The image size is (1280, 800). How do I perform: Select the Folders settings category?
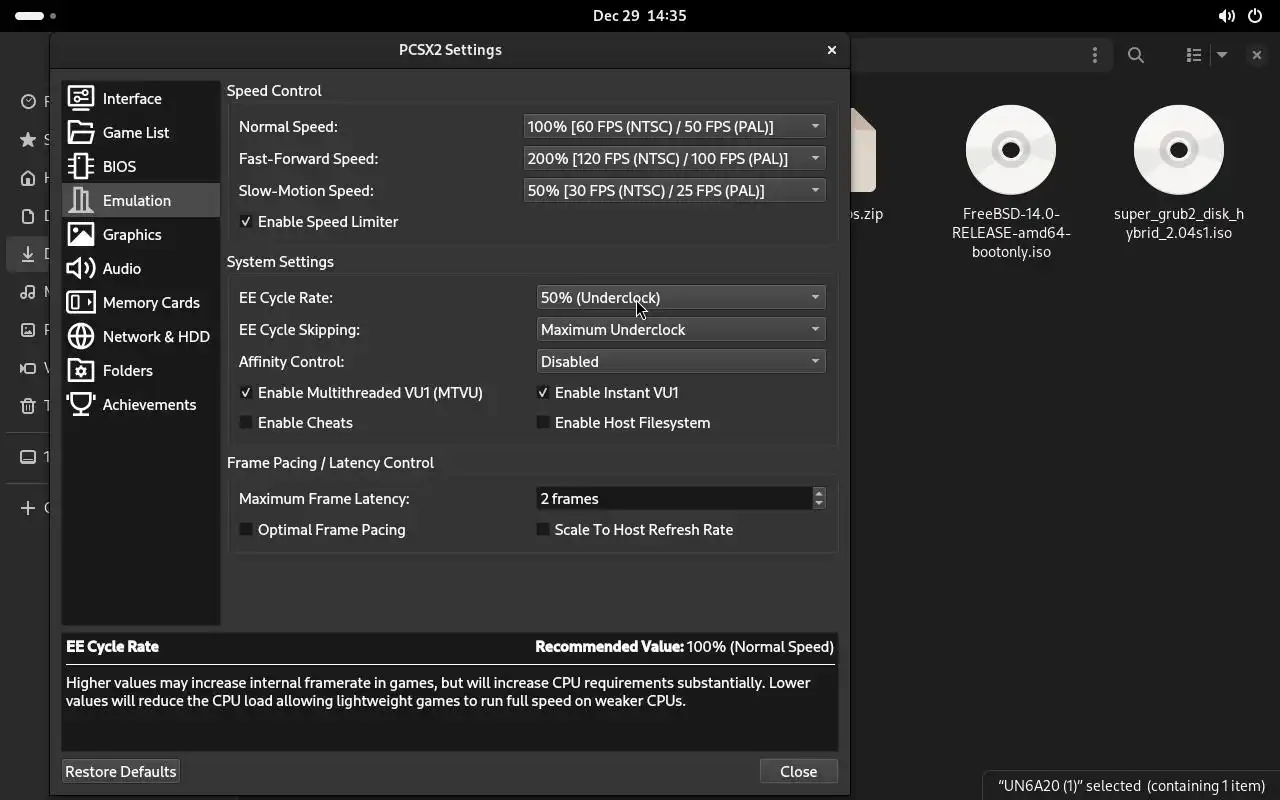coord(141,370)
